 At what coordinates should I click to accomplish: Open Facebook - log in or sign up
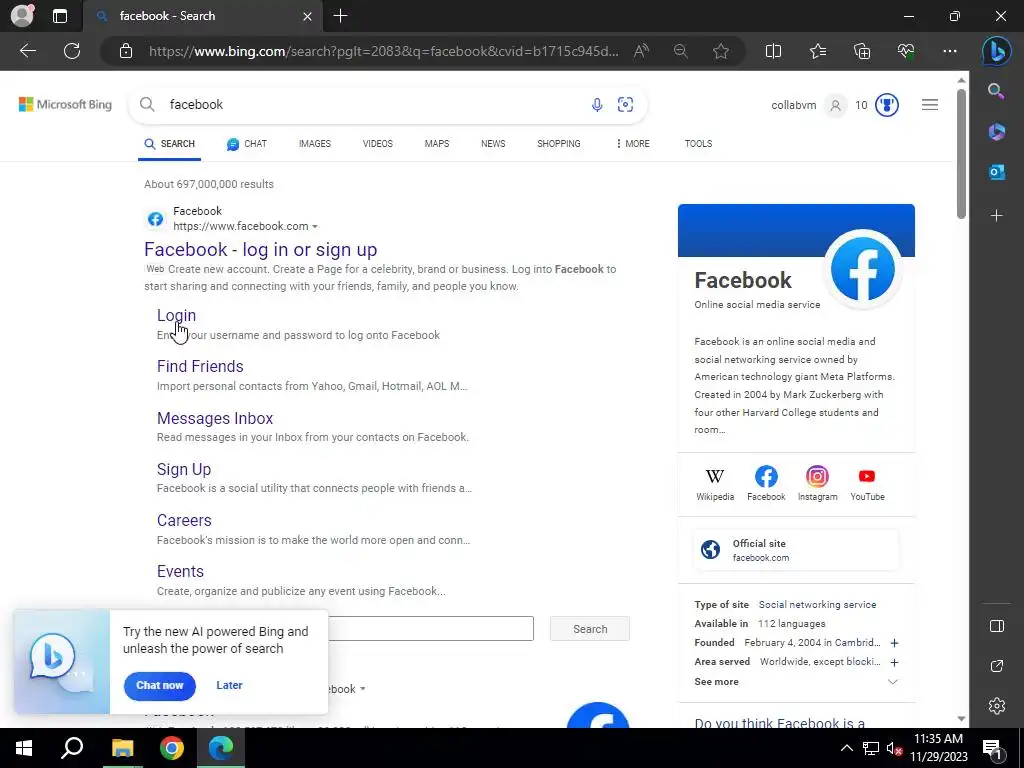[261, 249]
